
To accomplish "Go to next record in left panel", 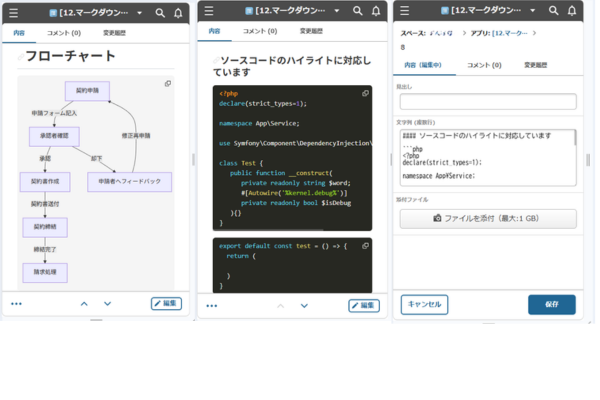I will pyautogui.click(x=108, y=304).
